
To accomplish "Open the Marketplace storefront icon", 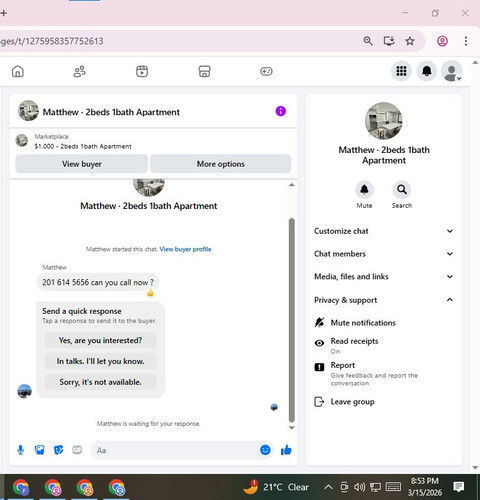I will click(x=204, y=71).
